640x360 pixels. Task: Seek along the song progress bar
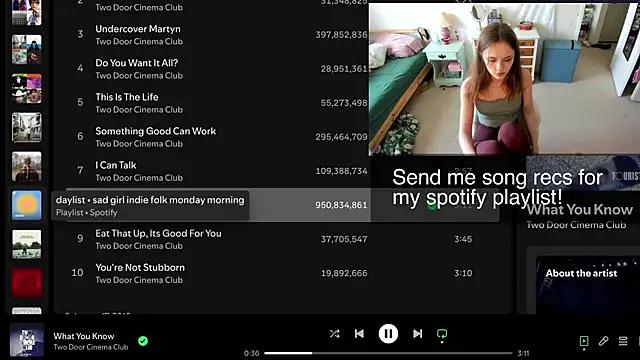pos(388,353)
